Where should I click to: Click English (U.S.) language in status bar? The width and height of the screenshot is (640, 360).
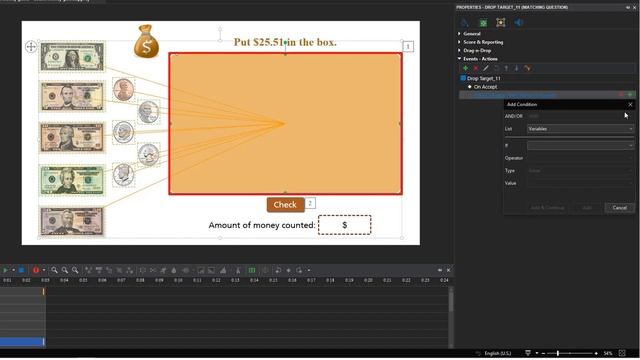pos(498,353)
